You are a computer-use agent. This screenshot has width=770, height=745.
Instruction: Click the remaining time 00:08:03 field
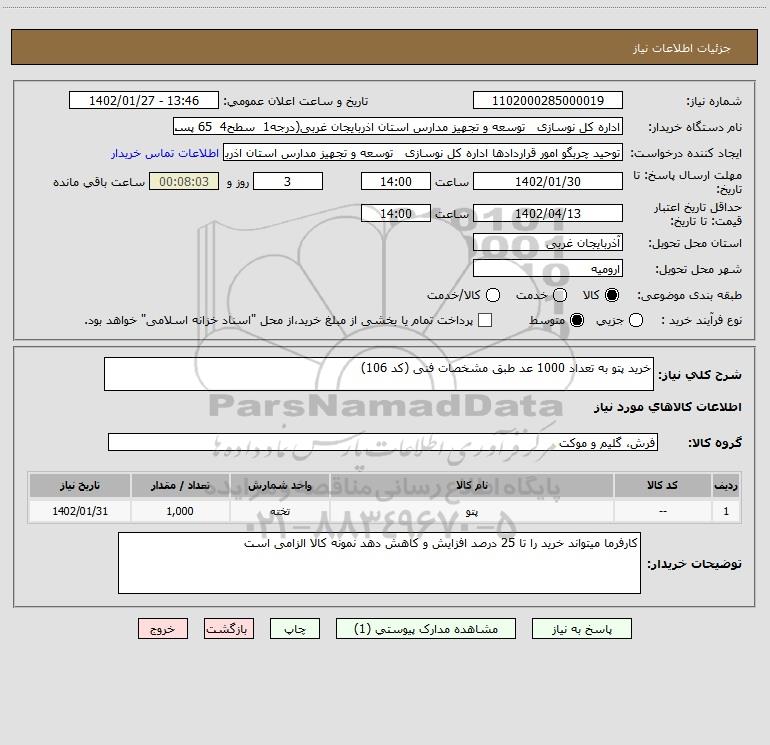tap(184, 181)
